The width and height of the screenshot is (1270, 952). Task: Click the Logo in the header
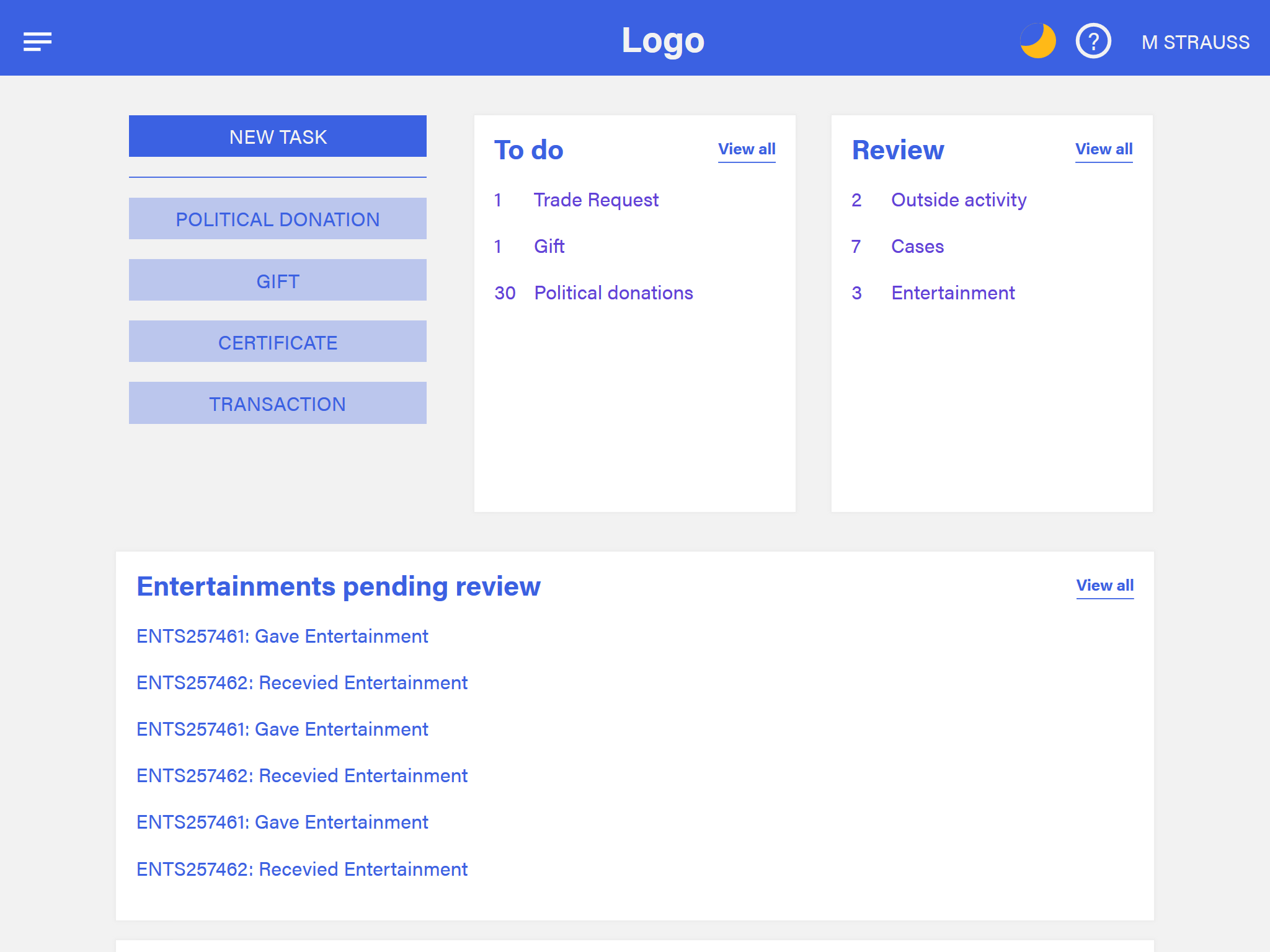pos(662,40)
